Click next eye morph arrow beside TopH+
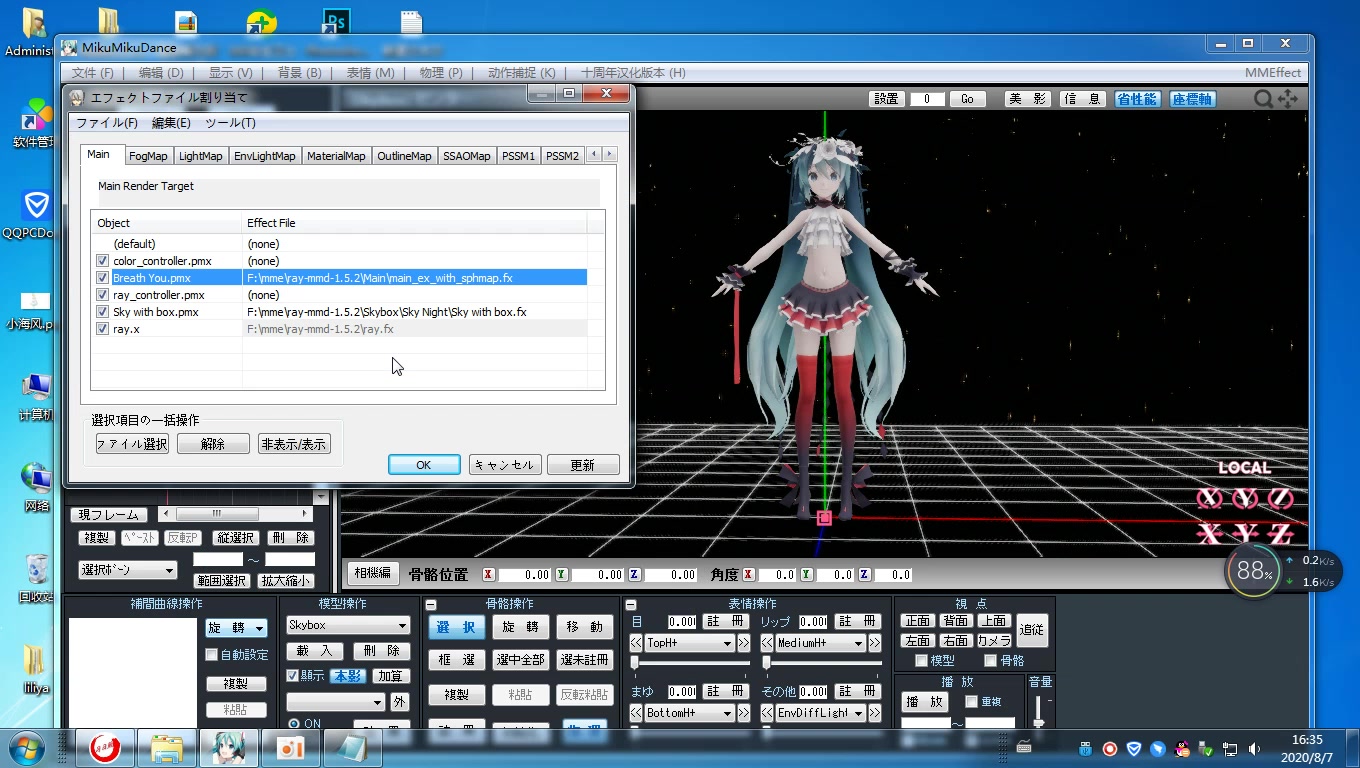 pyautogui.click(x=744, y=643)
